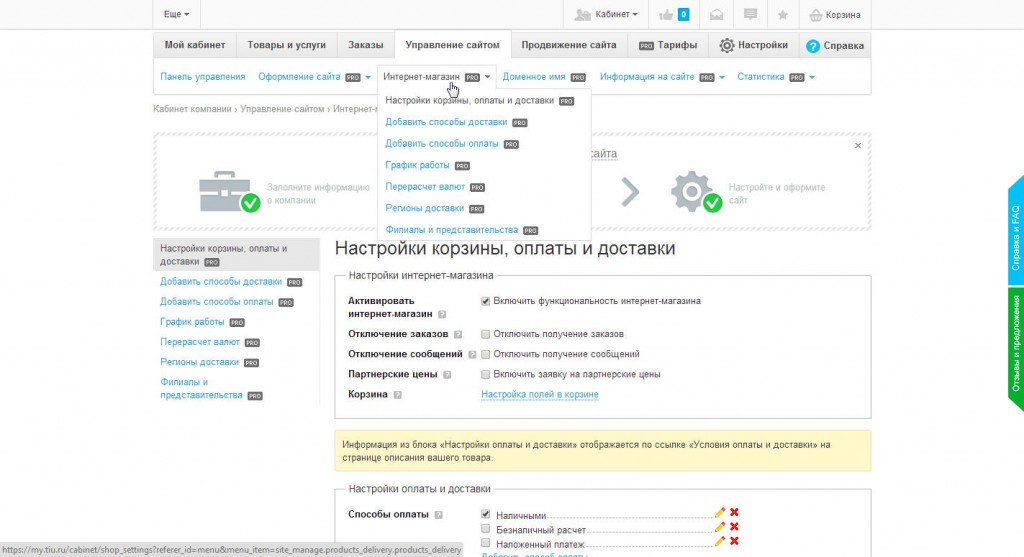Check the Безналичный расчет checkbox
Image resolution: width=1024 pixels, height=557 pixels.
(x=485, y=528)
